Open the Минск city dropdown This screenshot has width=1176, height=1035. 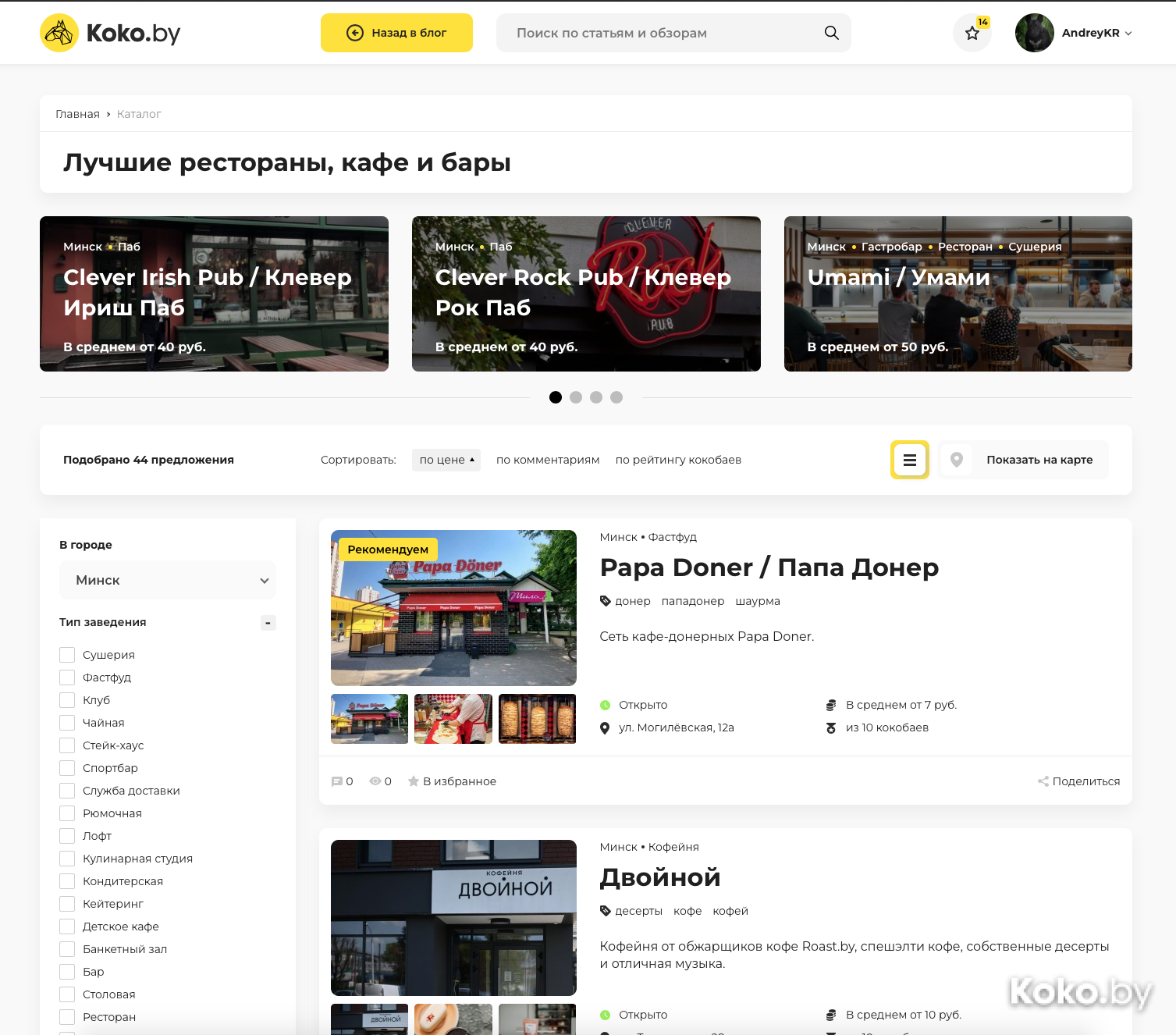(168, 580)
